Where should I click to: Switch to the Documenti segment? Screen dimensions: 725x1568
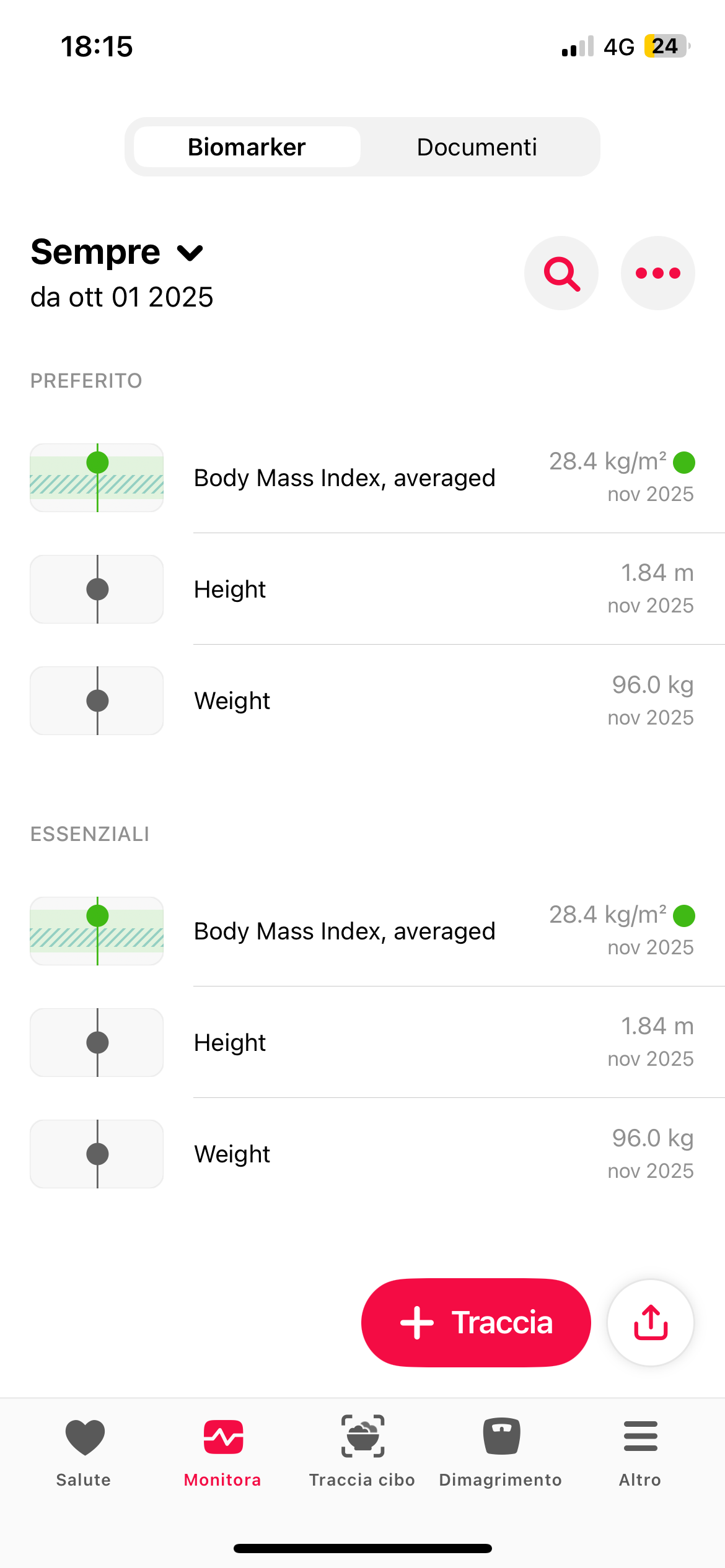coord(477,147)
